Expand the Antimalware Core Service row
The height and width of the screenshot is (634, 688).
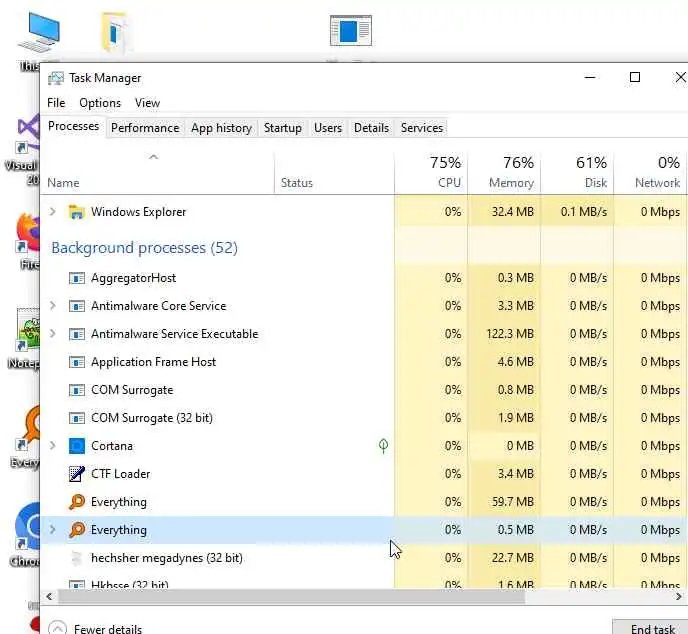click(x=53, y=306)
